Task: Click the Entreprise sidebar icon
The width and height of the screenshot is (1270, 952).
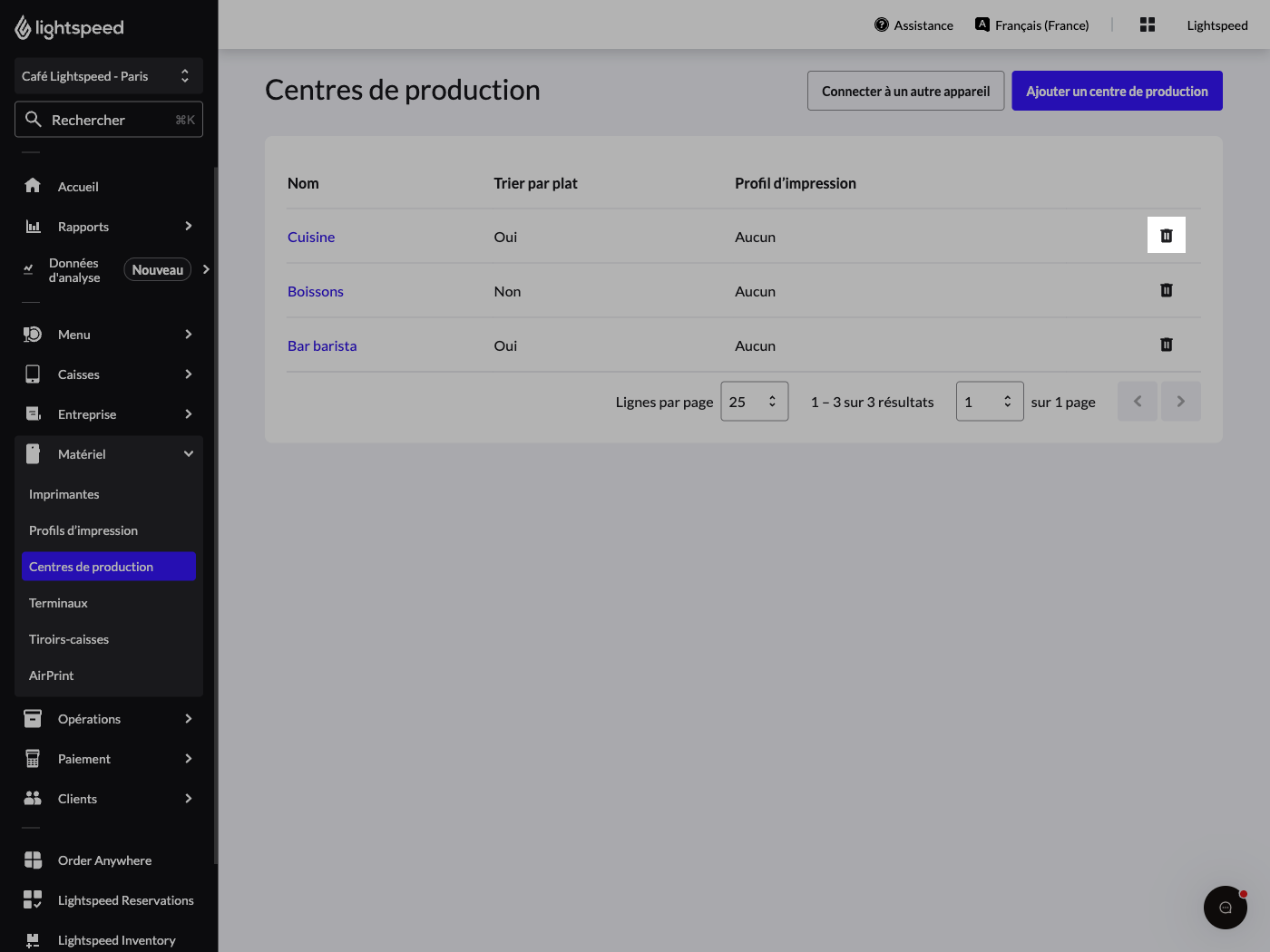Action: tap(33, 414)
